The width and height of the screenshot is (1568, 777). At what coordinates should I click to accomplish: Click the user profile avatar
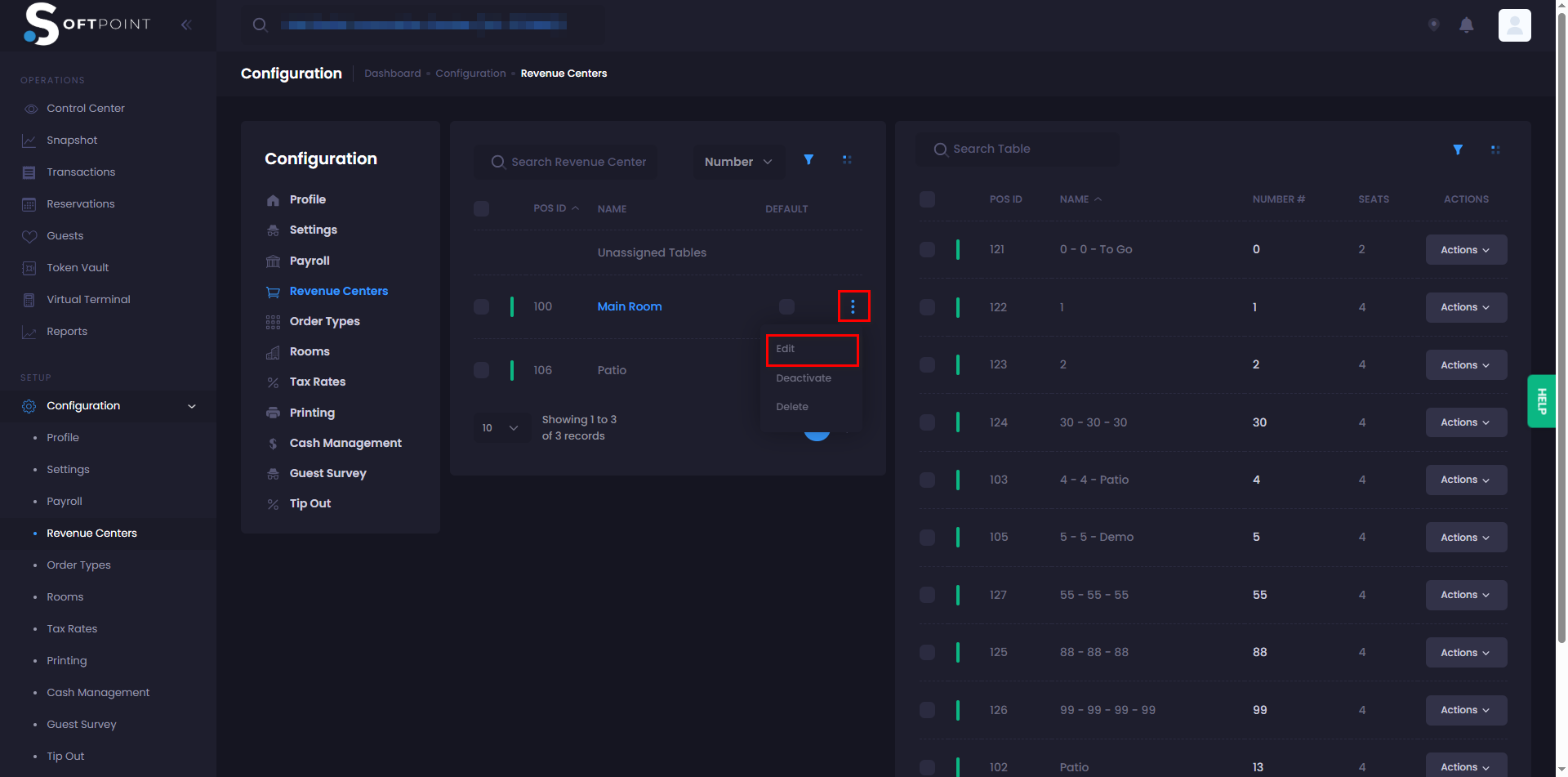click(x=1514, y=25)
